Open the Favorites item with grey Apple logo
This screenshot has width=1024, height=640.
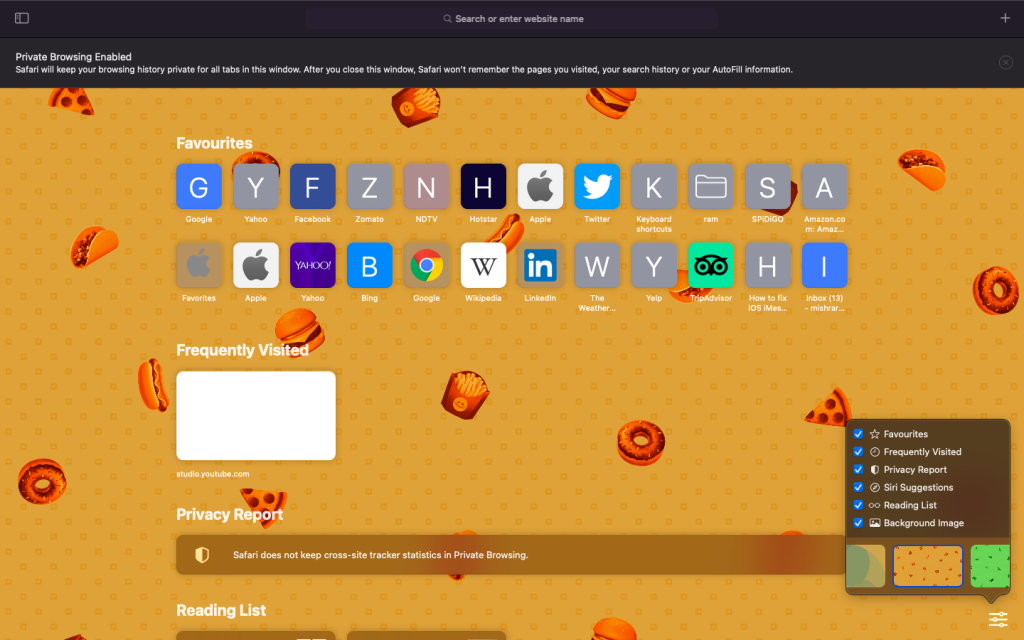coord(199,265)
